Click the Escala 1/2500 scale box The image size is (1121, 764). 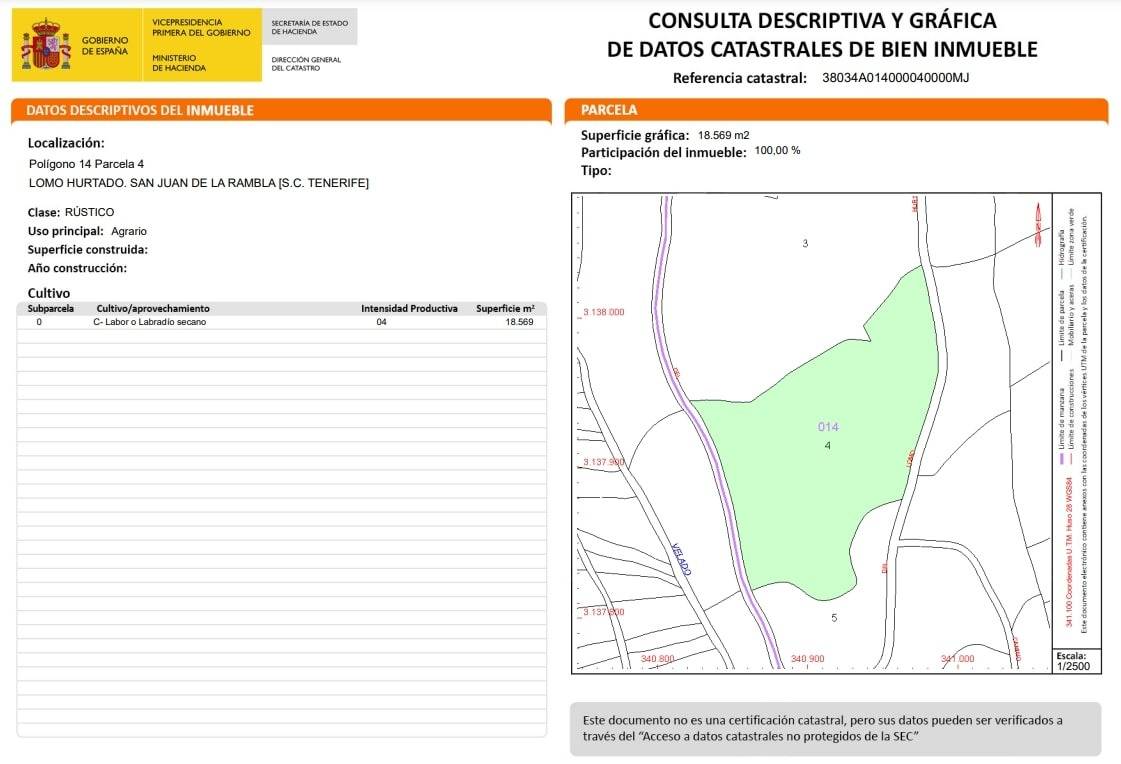[x=1075, y=661]
